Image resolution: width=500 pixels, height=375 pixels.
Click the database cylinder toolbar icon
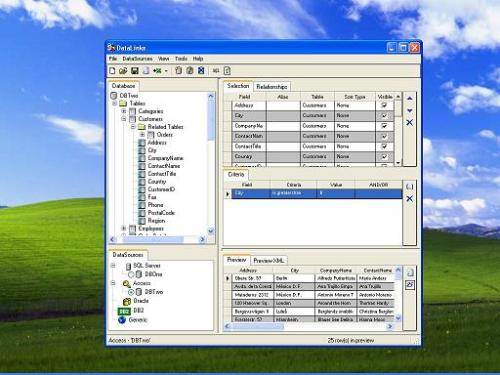146,71
